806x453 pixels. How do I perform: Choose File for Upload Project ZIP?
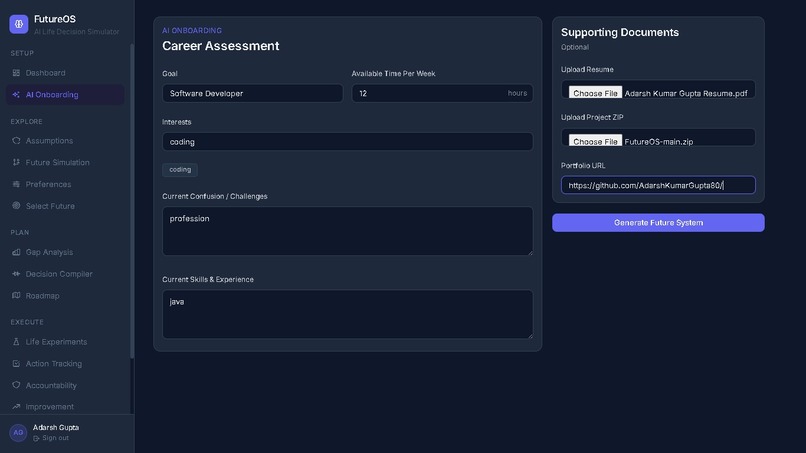click(x=595, y=141)
